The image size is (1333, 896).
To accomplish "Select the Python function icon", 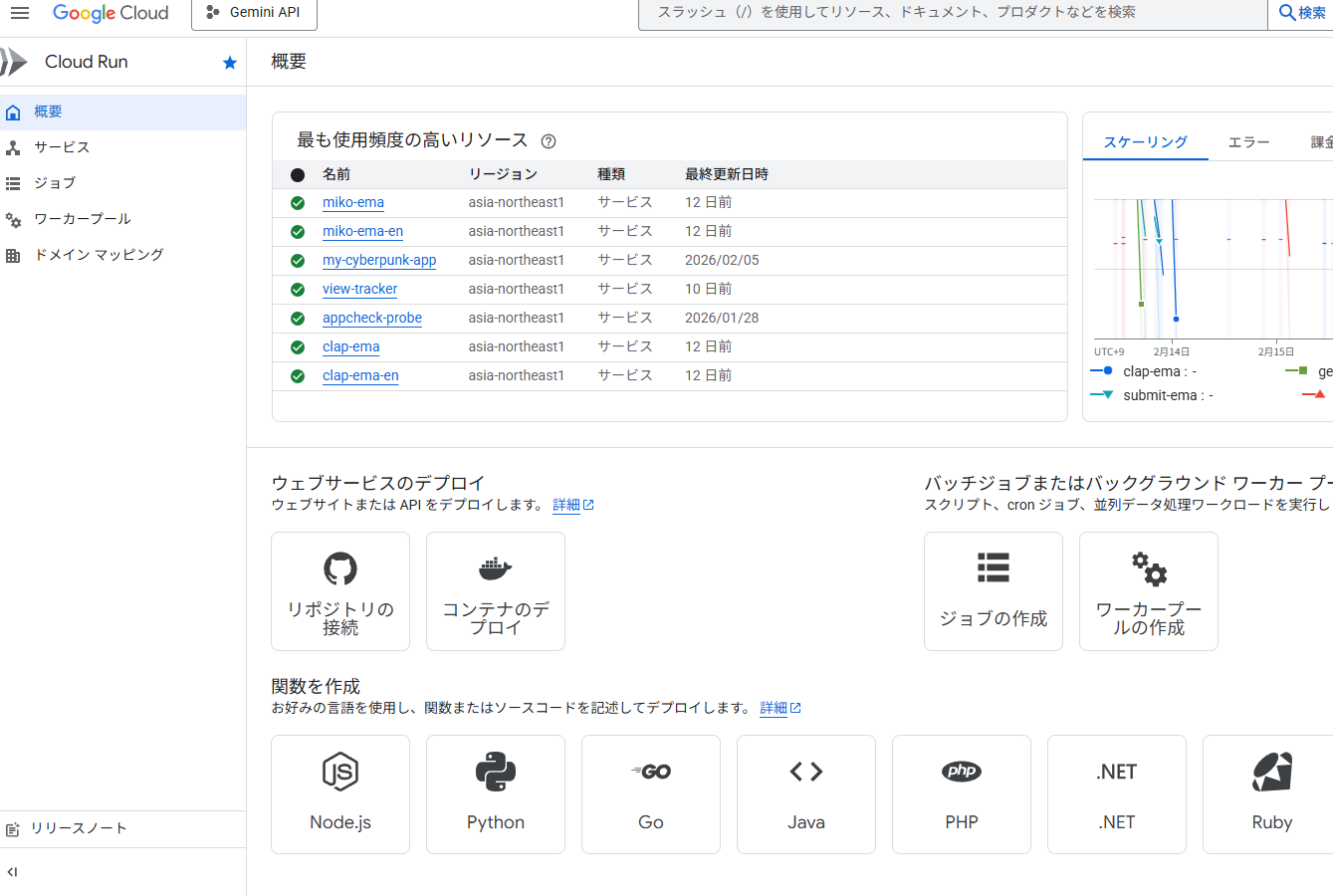I will tap(495, 772).
